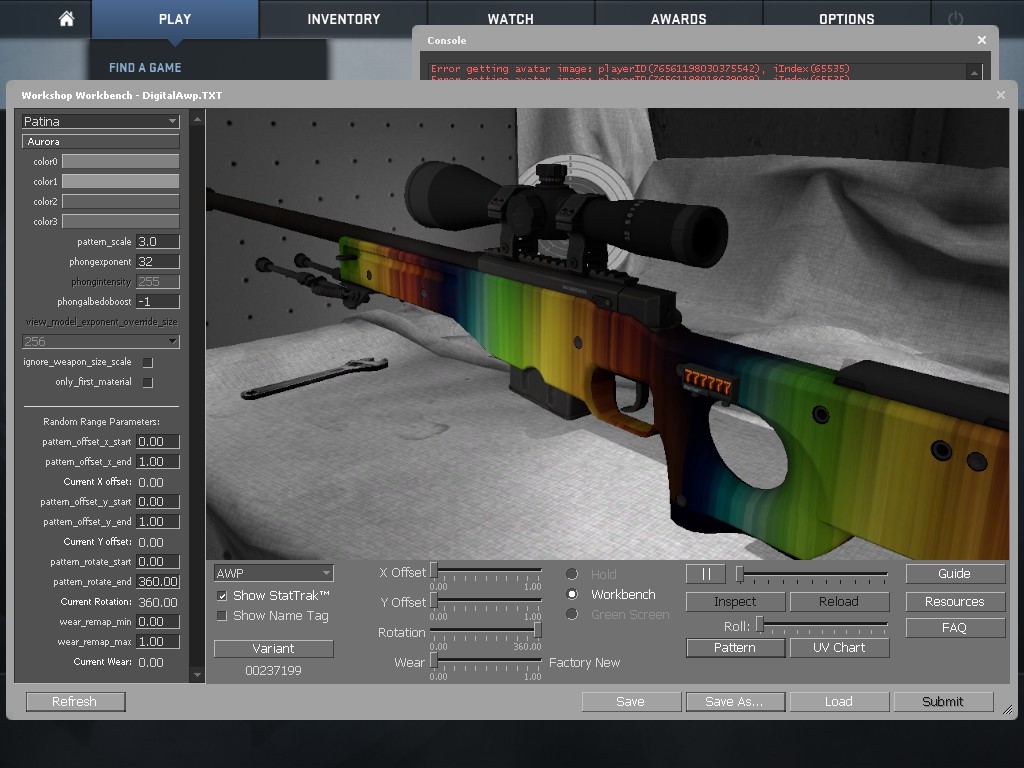Open the AWP weapon dropdown
The image size is (1024, 768).
click(x=274, y=573)
